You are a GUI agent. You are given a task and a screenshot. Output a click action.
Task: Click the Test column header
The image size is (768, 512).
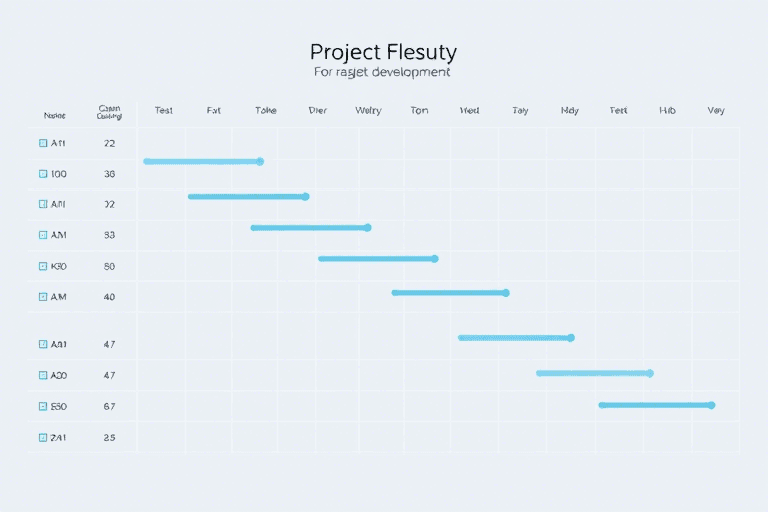click(164, 111)
